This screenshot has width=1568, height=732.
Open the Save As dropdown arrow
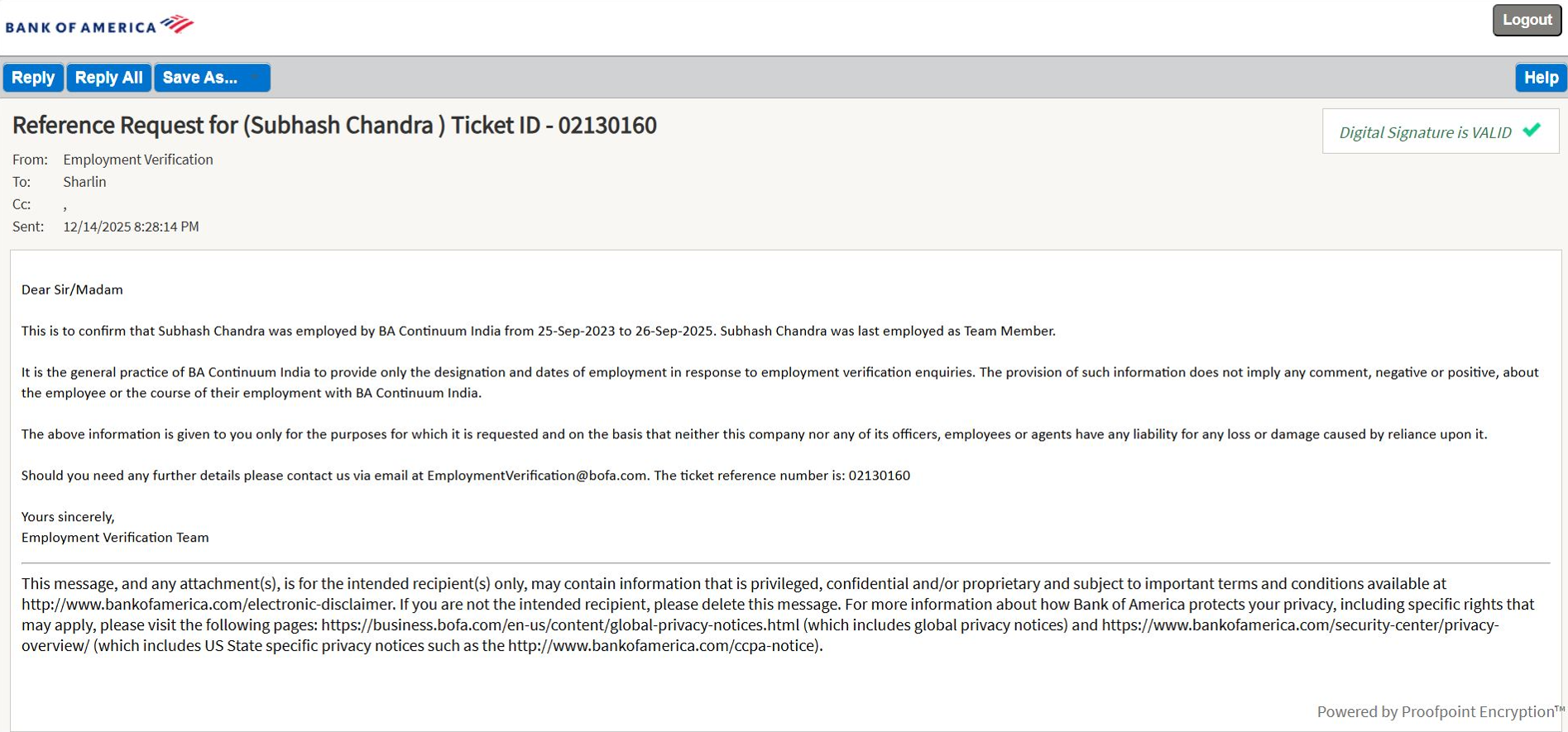pyautogui.click(x=255, y=78)
